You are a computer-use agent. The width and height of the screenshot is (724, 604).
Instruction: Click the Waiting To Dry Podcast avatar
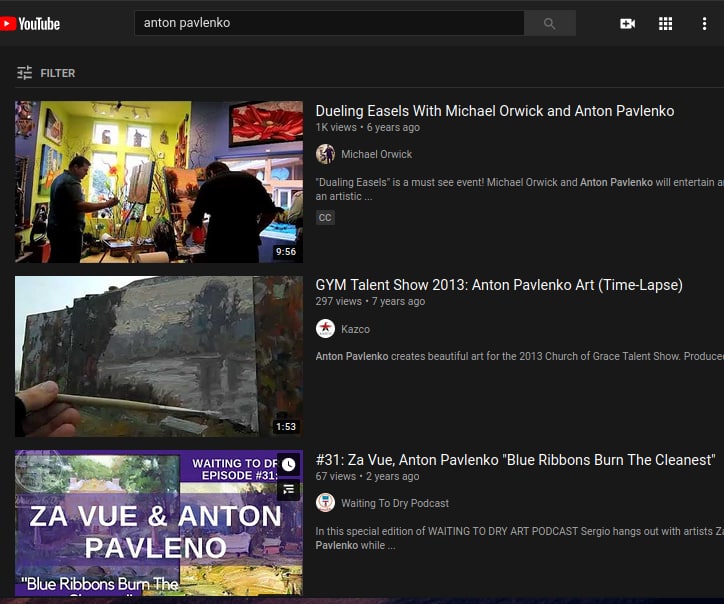pyautogui.click(x=325, y=503)
